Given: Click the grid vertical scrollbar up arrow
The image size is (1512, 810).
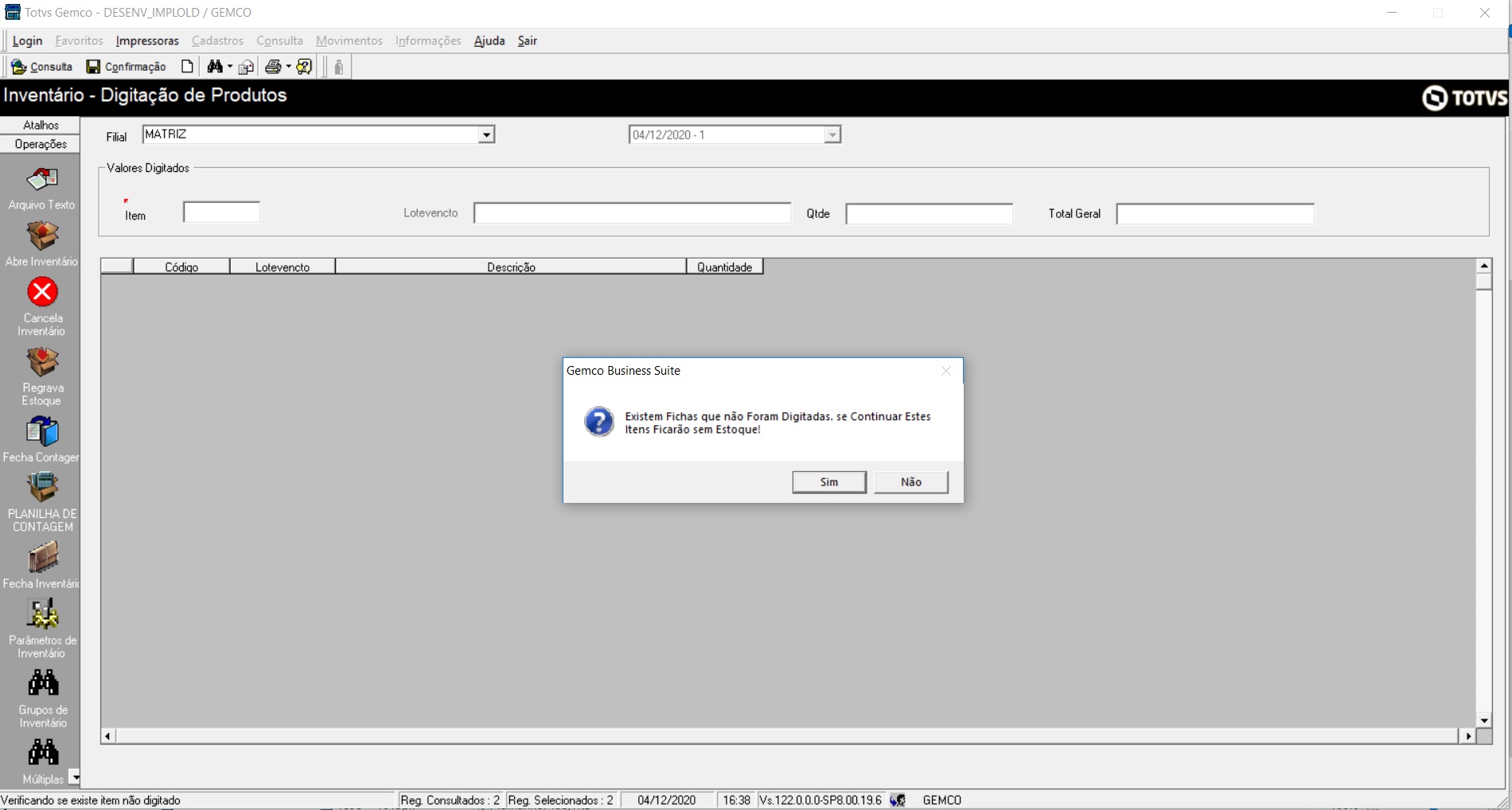Looking at the screenshot, I should point(1484,266).
